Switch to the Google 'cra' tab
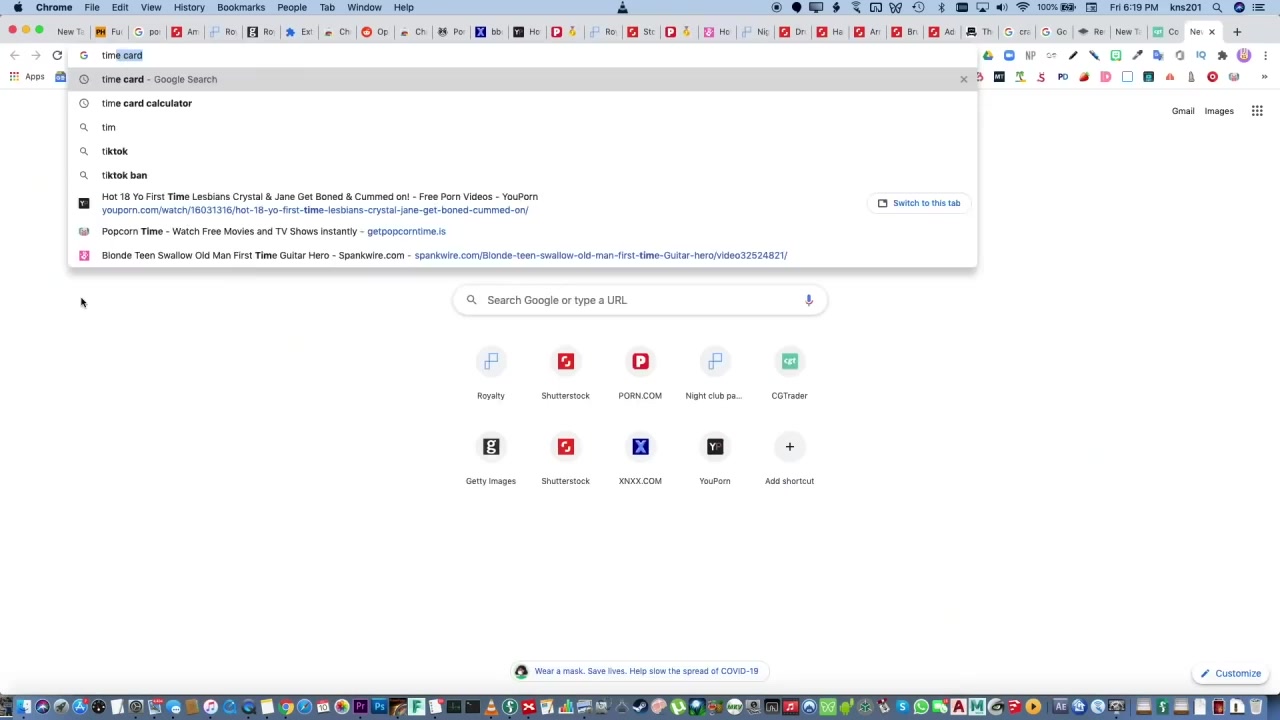This screenshot has width=1280, height=720. coord(1018,32)
